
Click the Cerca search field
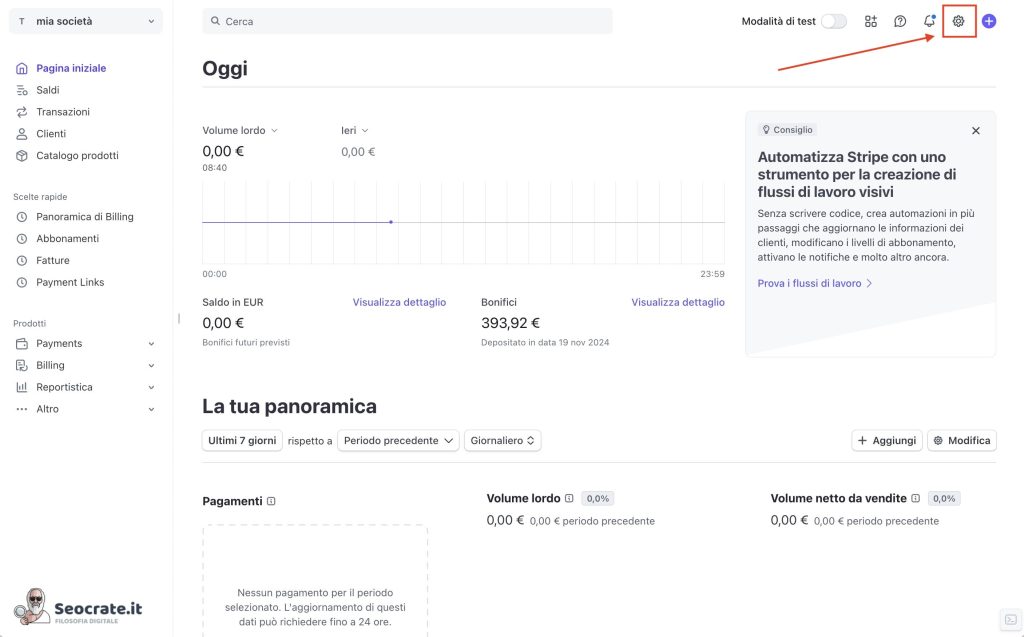(407, 21)
